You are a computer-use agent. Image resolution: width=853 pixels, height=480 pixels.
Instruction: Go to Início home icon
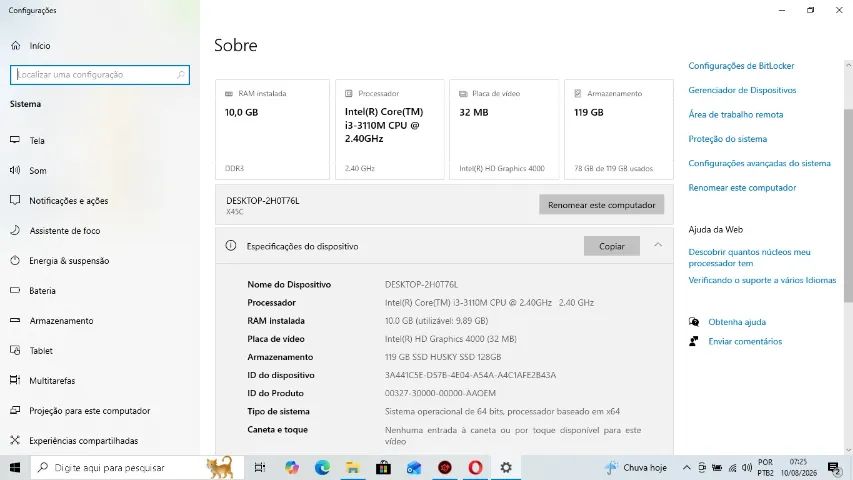[x=16, y=46]
